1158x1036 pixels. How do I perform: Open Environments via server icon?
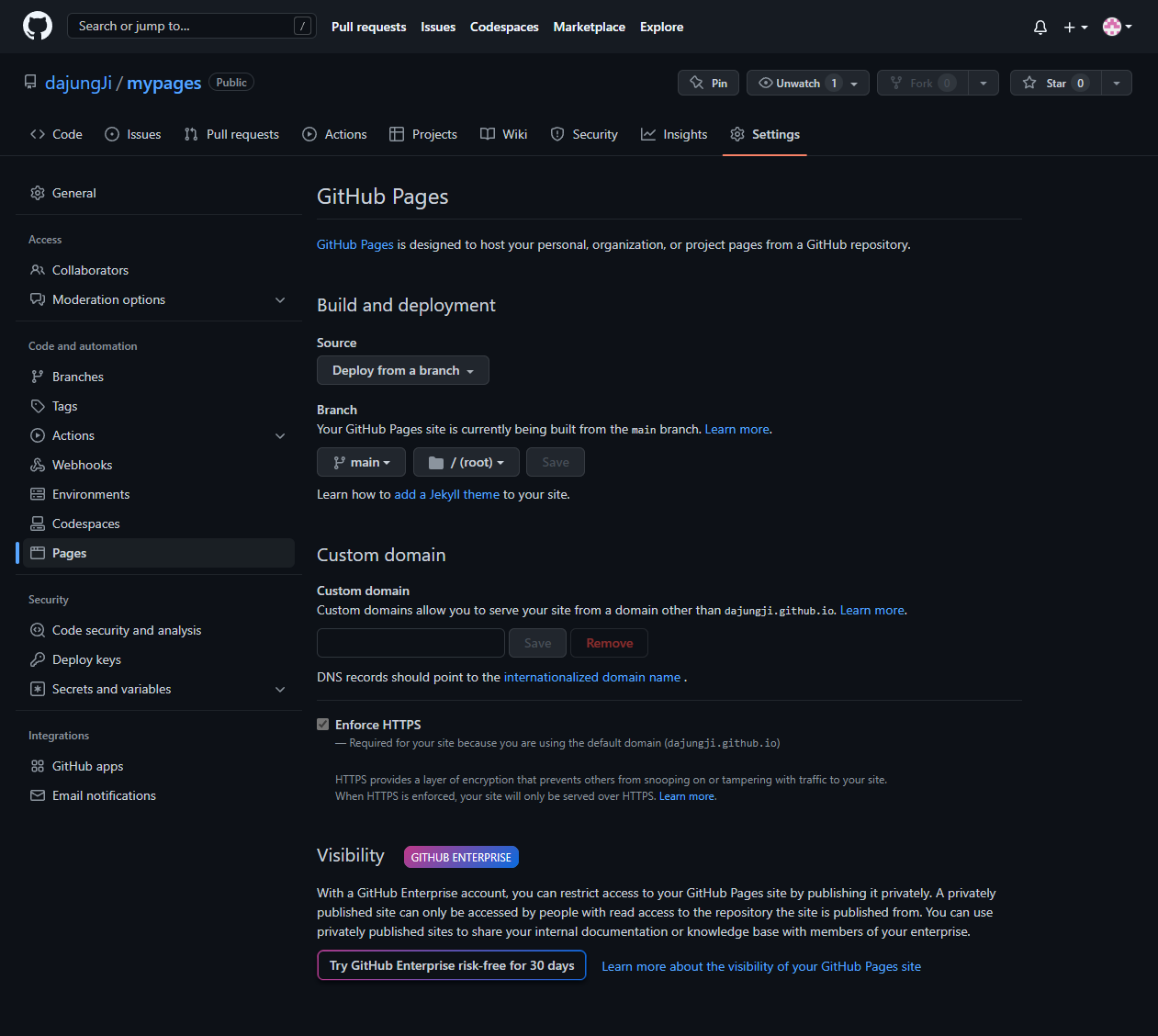click(38, 494)
